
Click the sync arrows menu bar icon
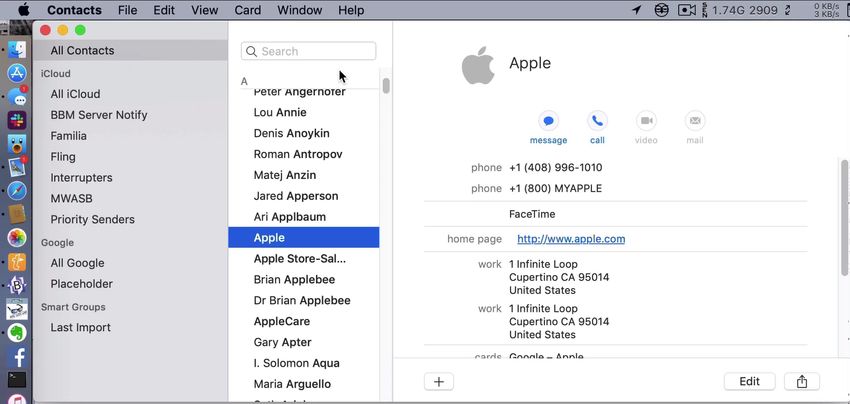pyautogui.click(x=787, y=10)
